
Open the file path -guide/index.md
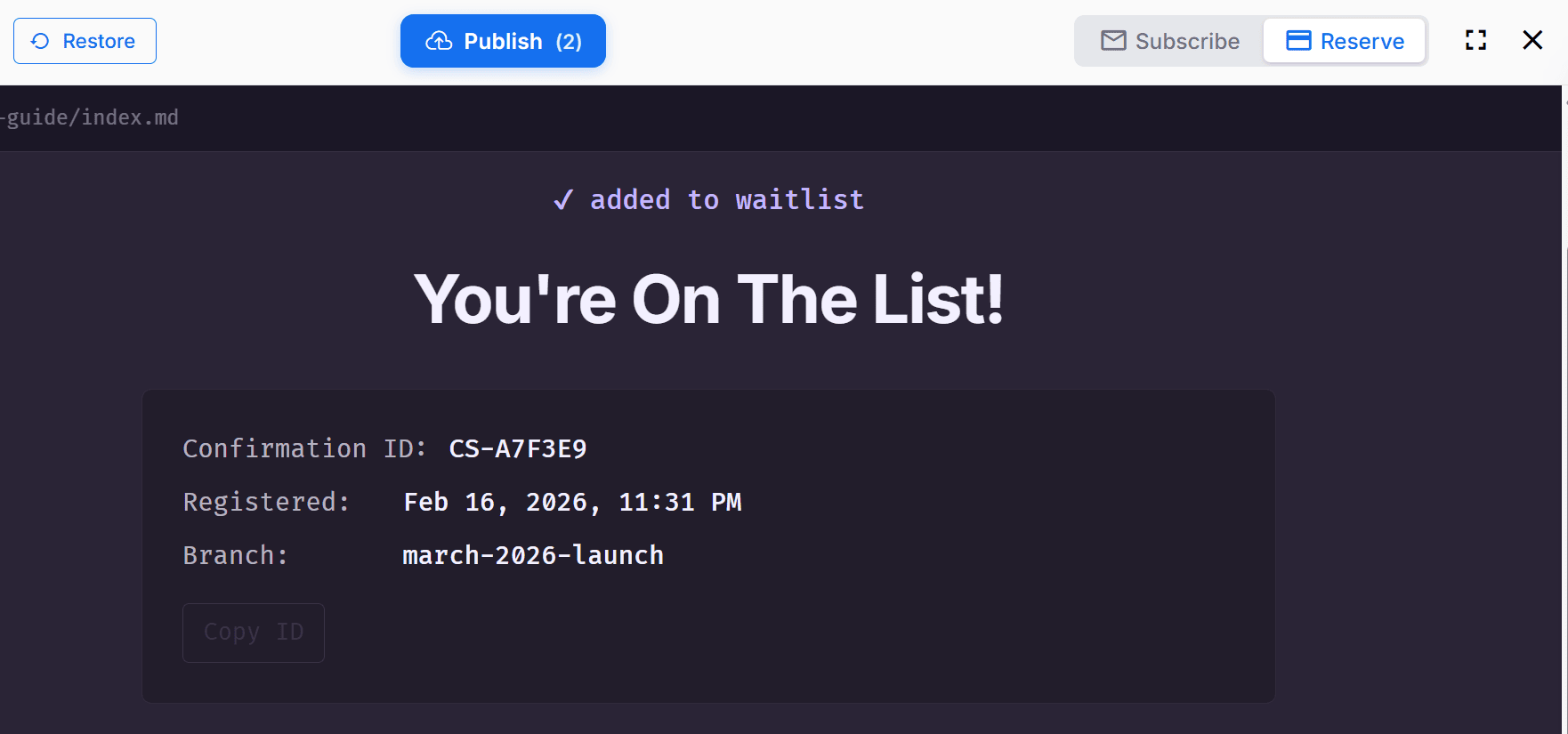pos(89,117)
